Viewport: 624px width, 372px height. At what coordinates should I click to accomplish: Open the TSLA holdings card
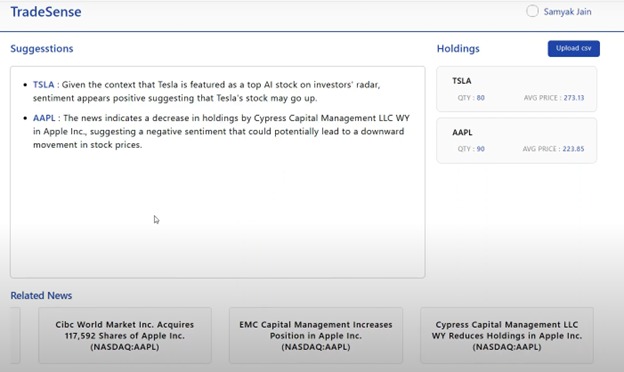pos(517,89)
